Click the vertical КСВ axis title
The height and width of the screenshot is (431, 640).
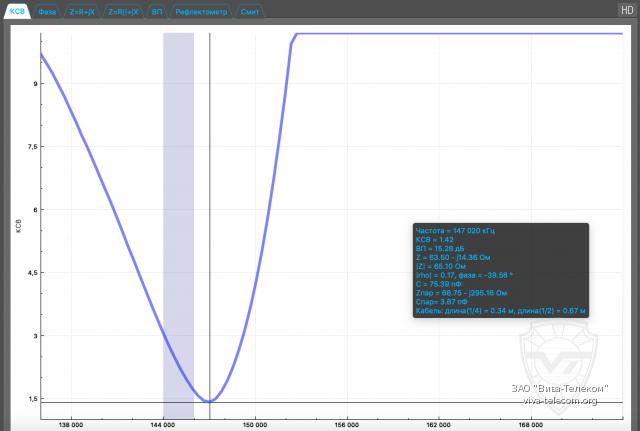tap(18, 226)
